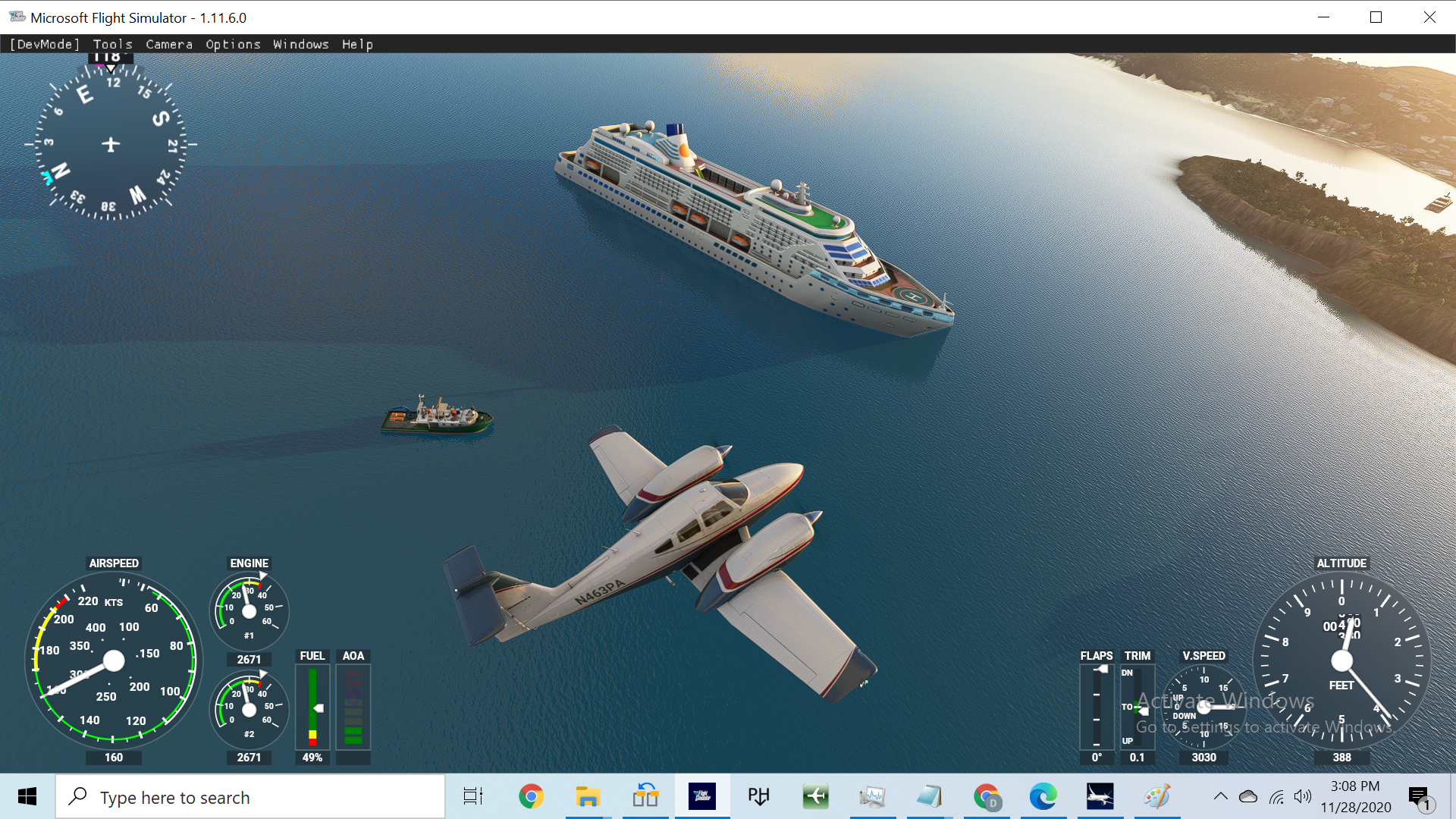Click the ENGINE label
Viewport: 1456px width, 819px height.
249,563
